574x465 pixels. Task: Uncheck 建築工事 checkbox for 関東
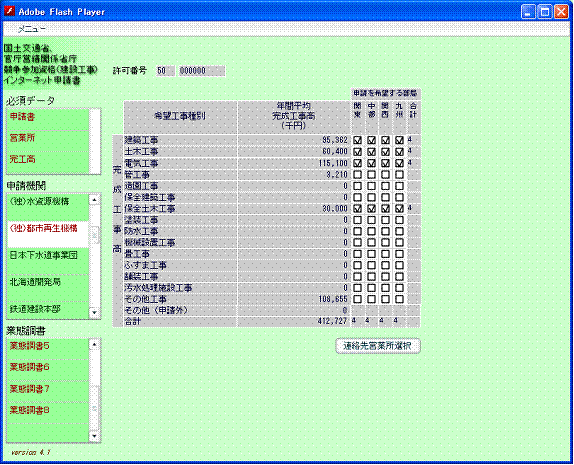(x=358, y=140)
